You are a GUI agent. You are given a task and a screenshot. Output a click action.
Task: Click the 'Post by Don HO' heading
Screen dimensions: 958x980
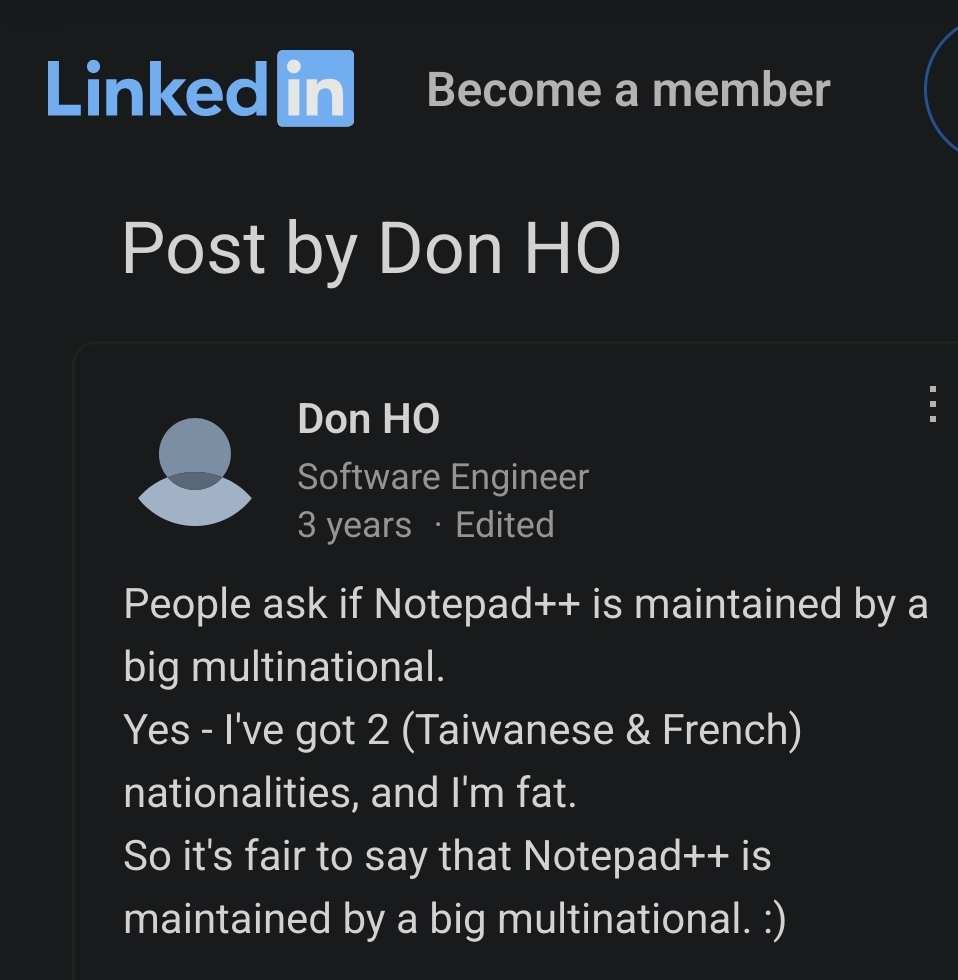pos(371,249)
